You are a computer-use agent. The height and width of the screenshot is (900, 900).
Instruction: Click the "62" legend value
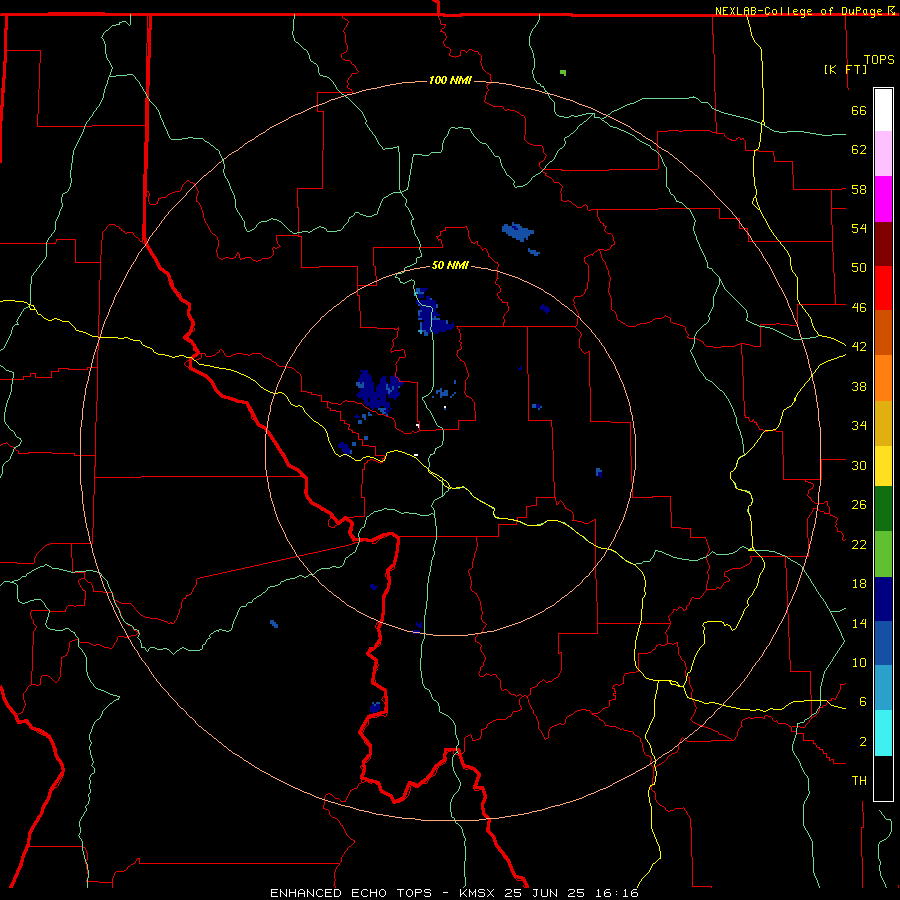(x=859, y=150)
